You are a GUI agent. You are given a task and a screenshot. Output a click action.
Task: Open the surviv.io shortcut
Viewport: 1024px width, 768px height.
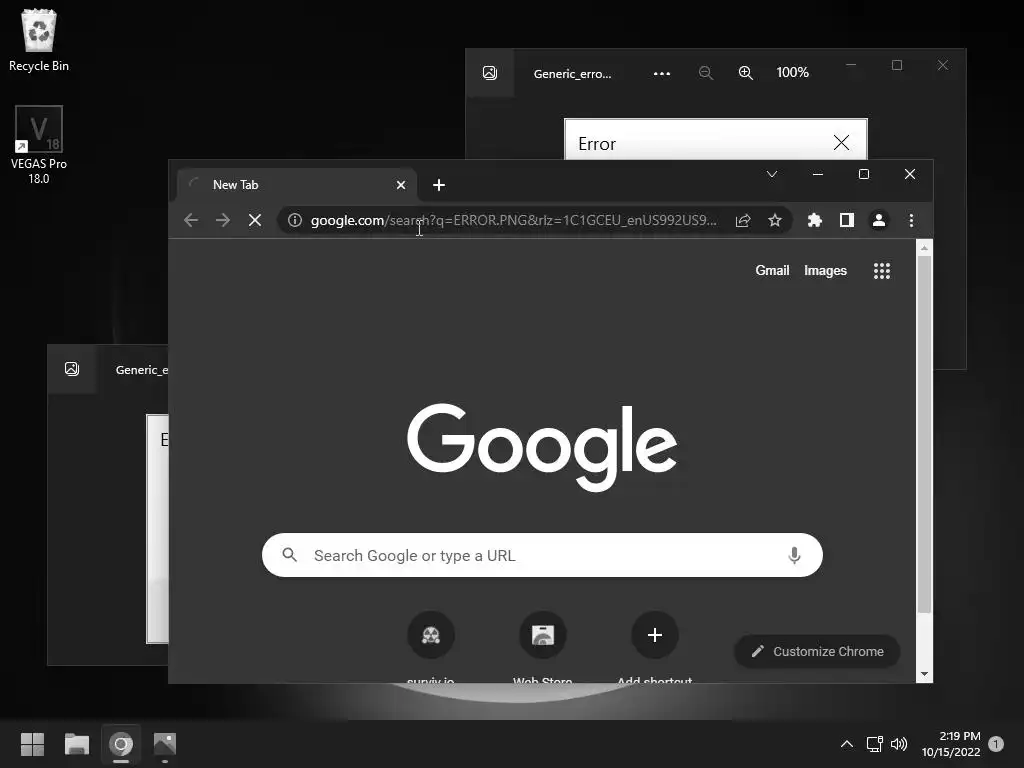pyautogui.click(x=430, y=646)
